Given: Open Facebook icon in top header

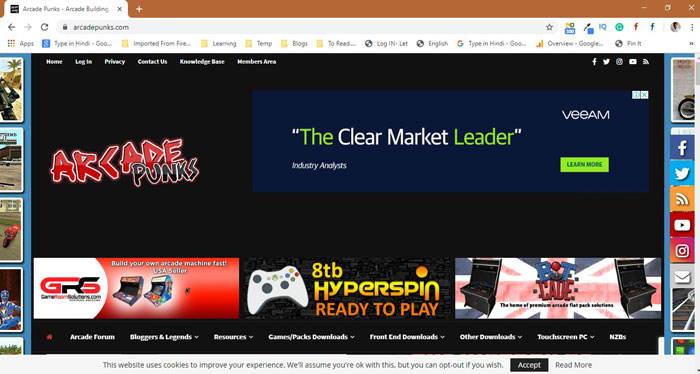Looking at the screenshot, I should tap(594, 62).
